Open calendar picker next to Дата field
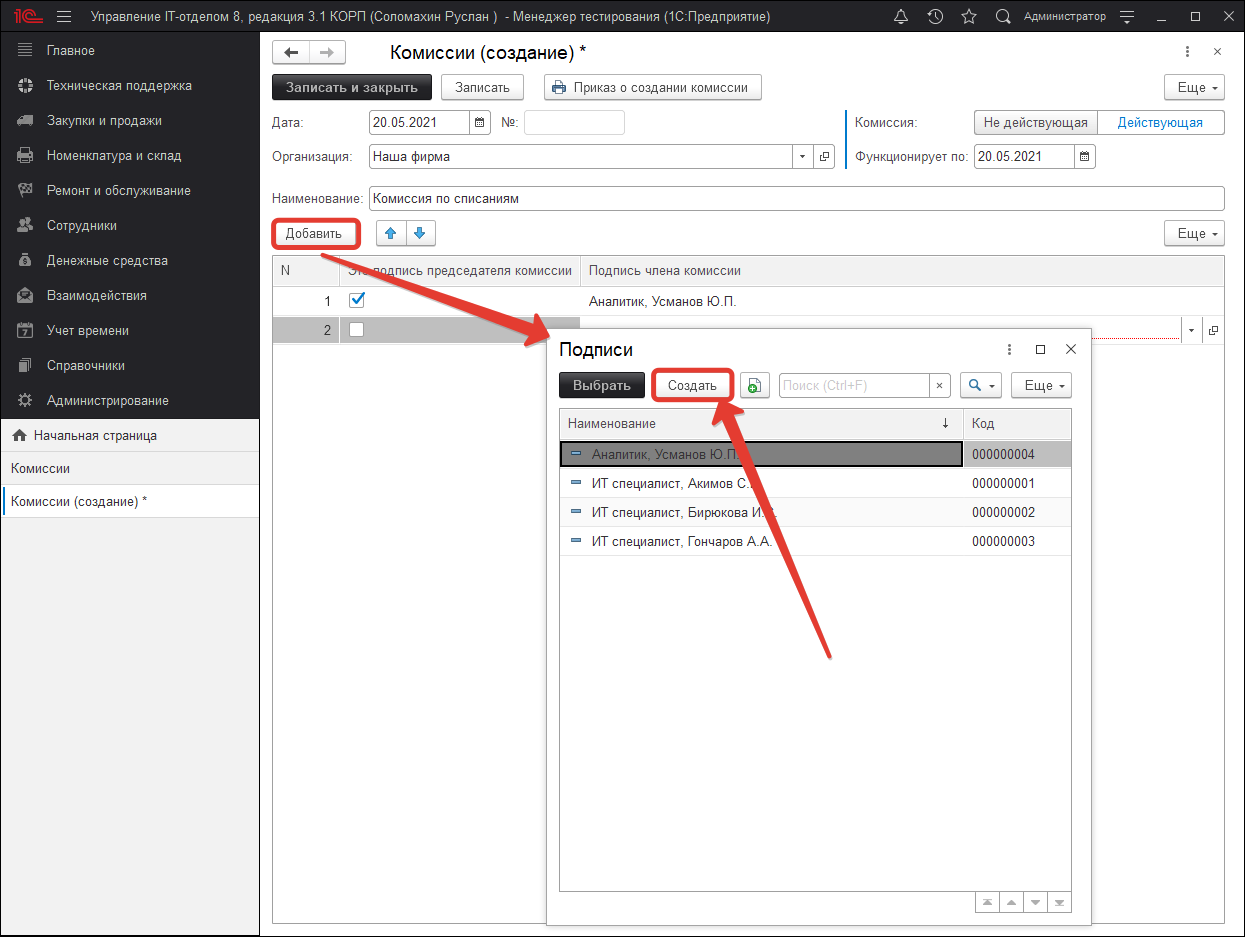 click(480, 123)
